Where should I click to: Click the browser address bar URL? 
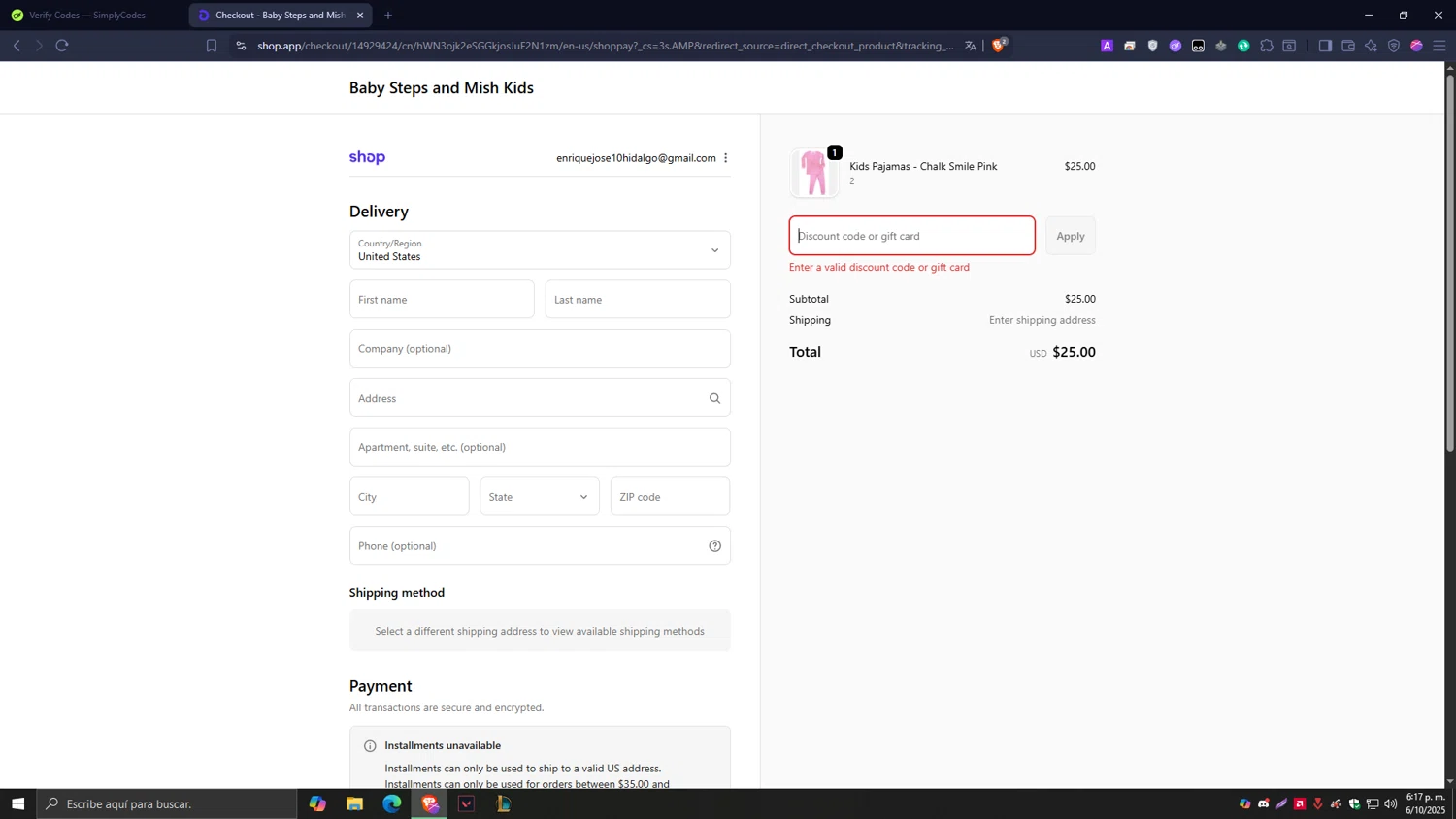tap(606, 46)
